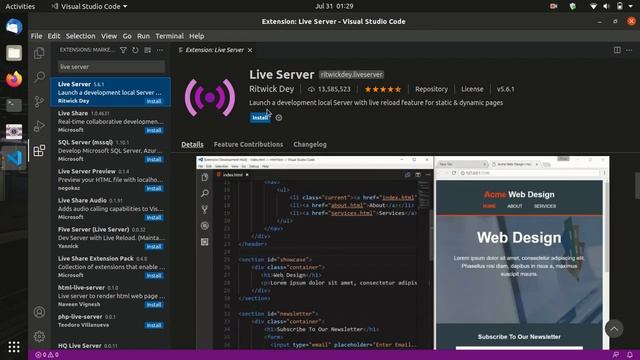This screenshot has width=640, height=360.
Task: Open the Extensions view icon
Action: [x=39, y=151]
